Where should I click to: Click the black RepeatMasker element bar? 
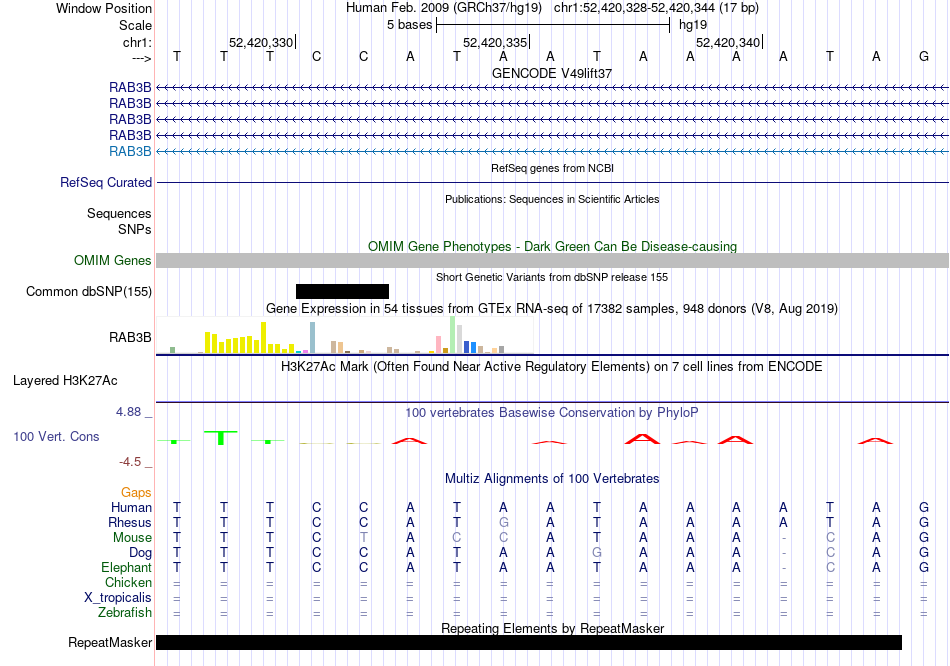[529, 642]
